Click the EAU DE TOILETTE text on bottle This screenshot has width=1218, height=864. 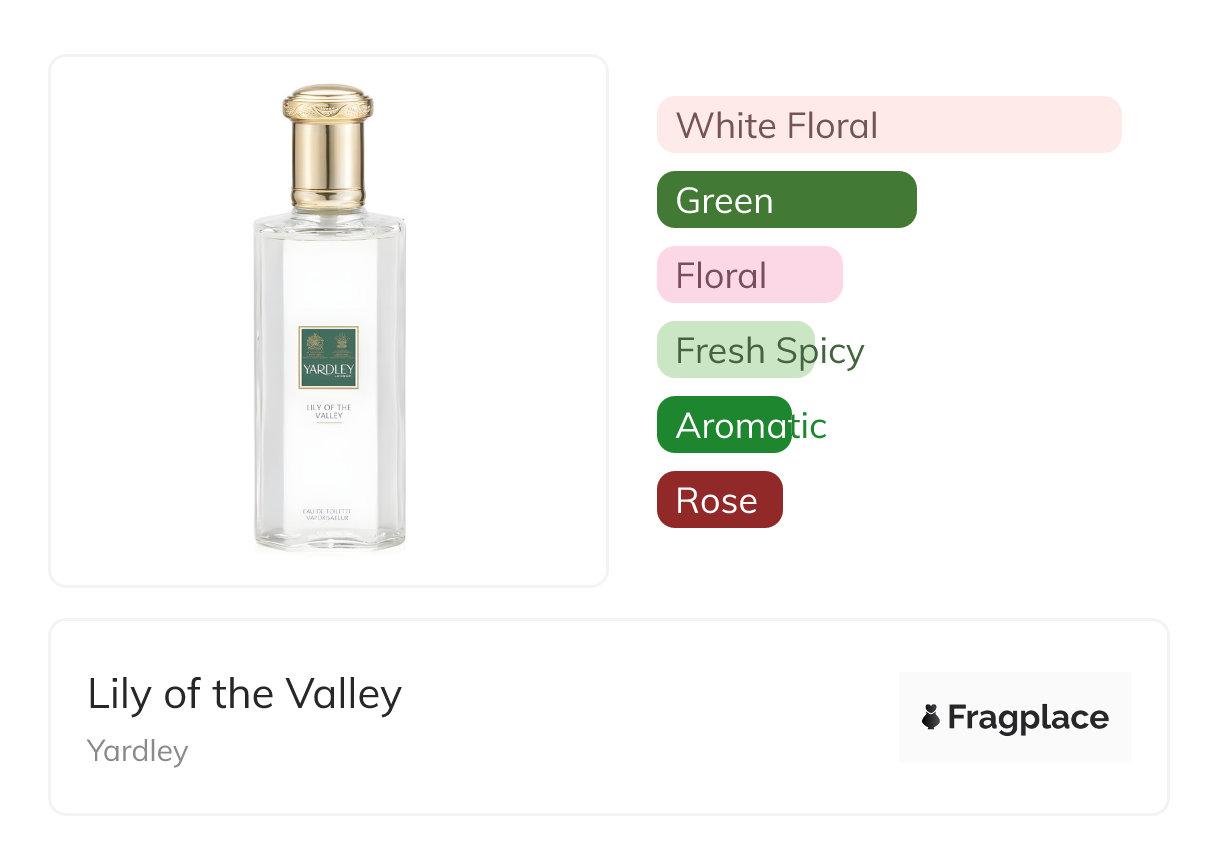click(x=328, y=511)
